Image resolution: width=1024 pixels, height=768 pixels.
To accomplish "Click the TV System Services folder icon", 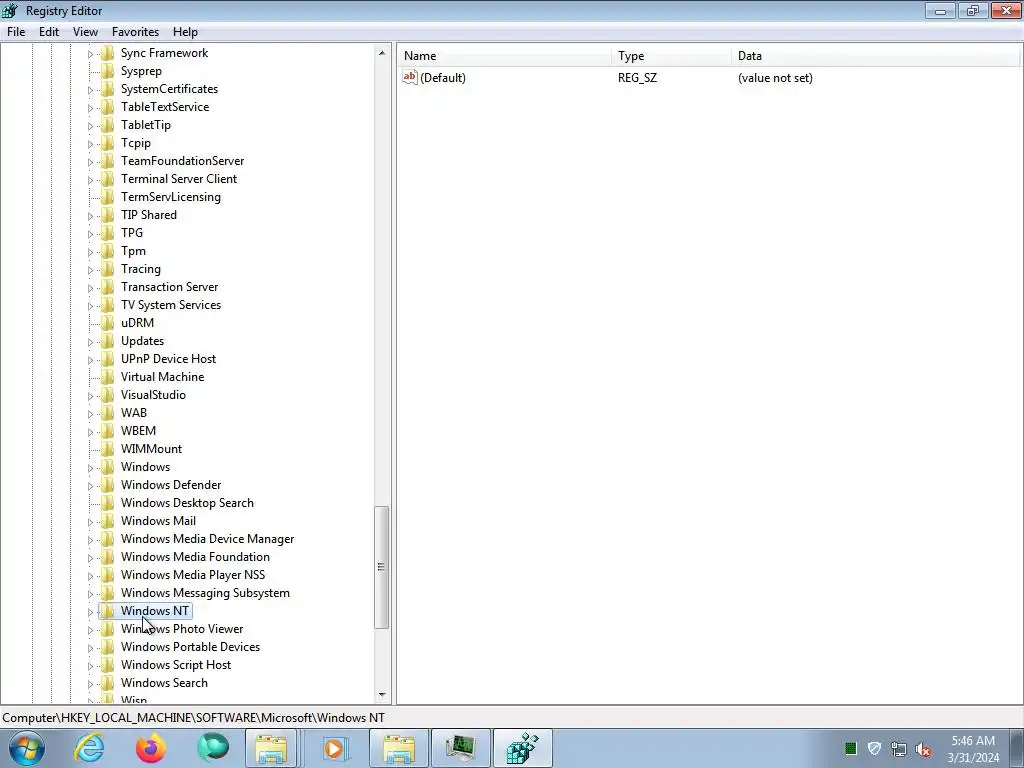I will pos(108,305).
